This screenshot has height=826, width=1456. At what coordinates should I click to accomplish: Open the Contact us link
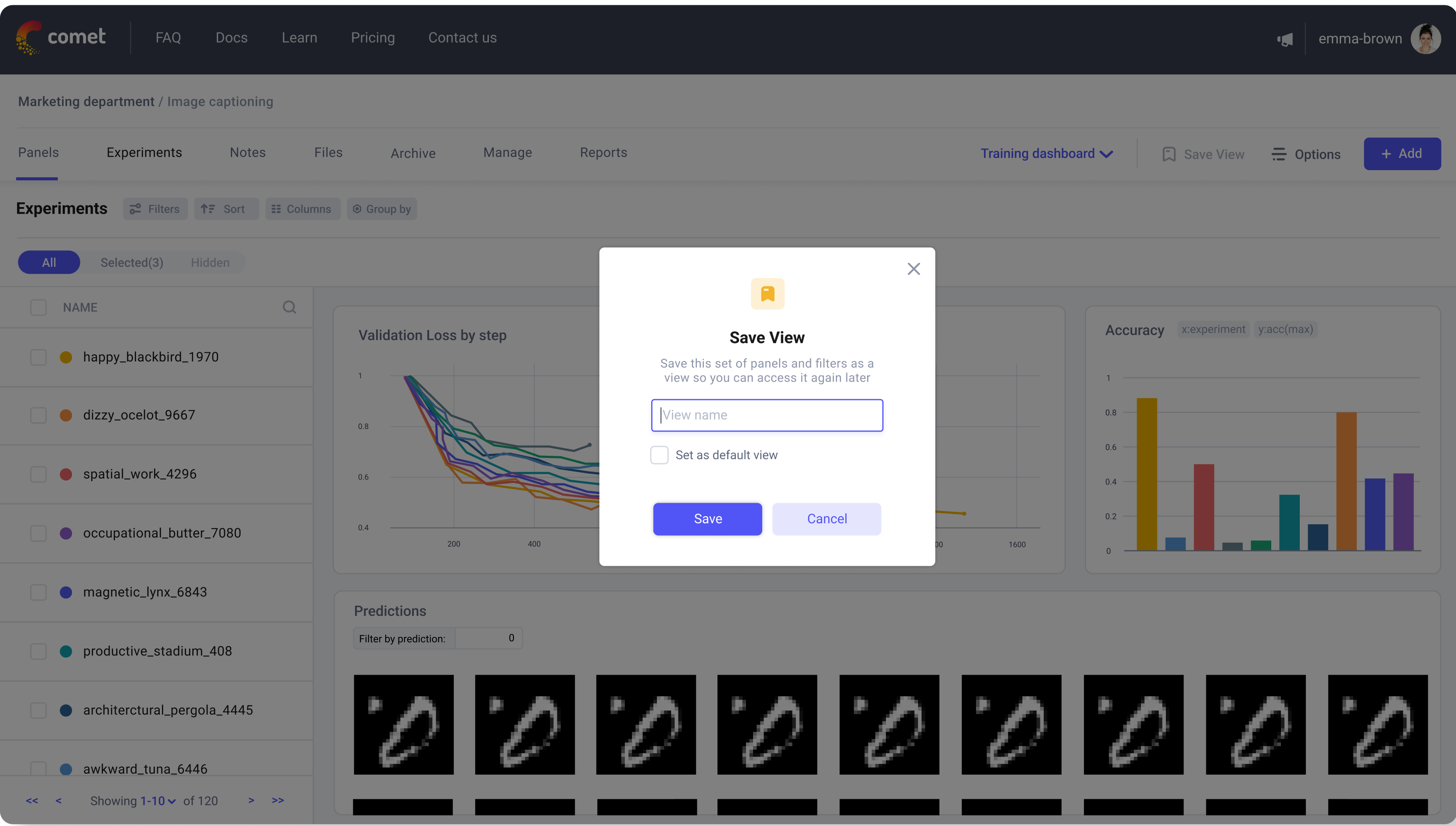(463, 37)
